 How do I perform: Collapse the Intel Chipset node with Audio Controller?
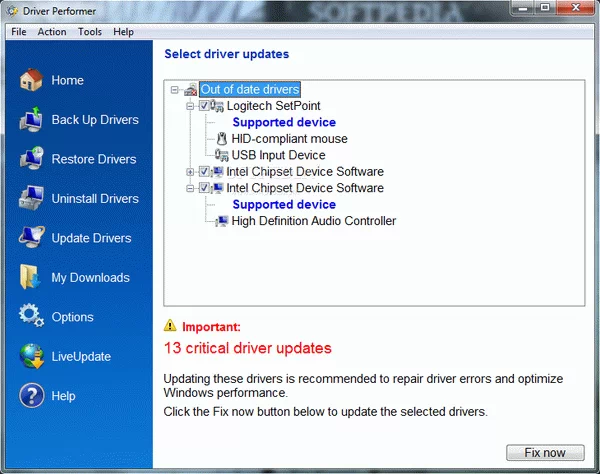190,188
